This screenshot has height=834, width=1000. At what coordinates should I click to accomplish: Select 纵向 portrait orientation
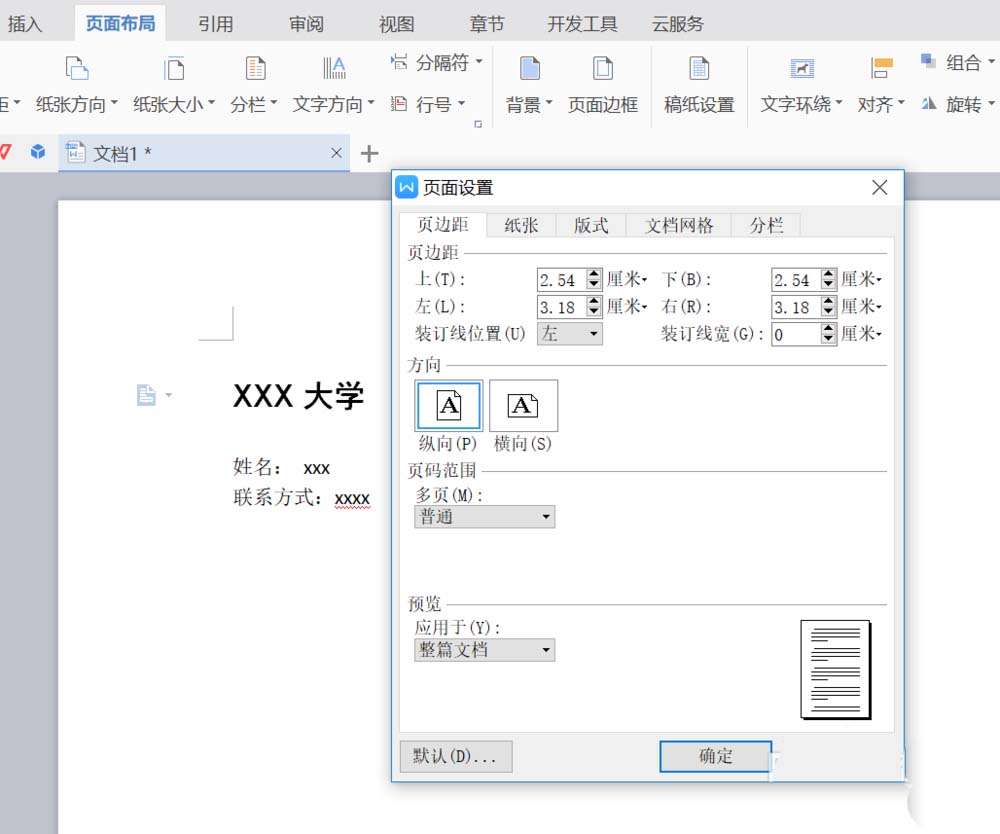click(x=448, y=406)
